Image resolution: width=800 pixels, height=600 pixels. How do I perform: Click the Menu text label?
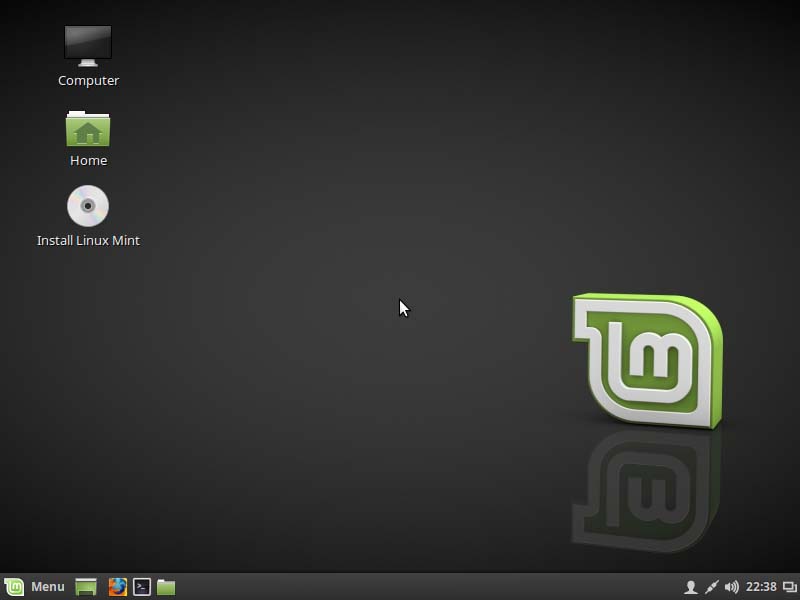click(48, 587)
